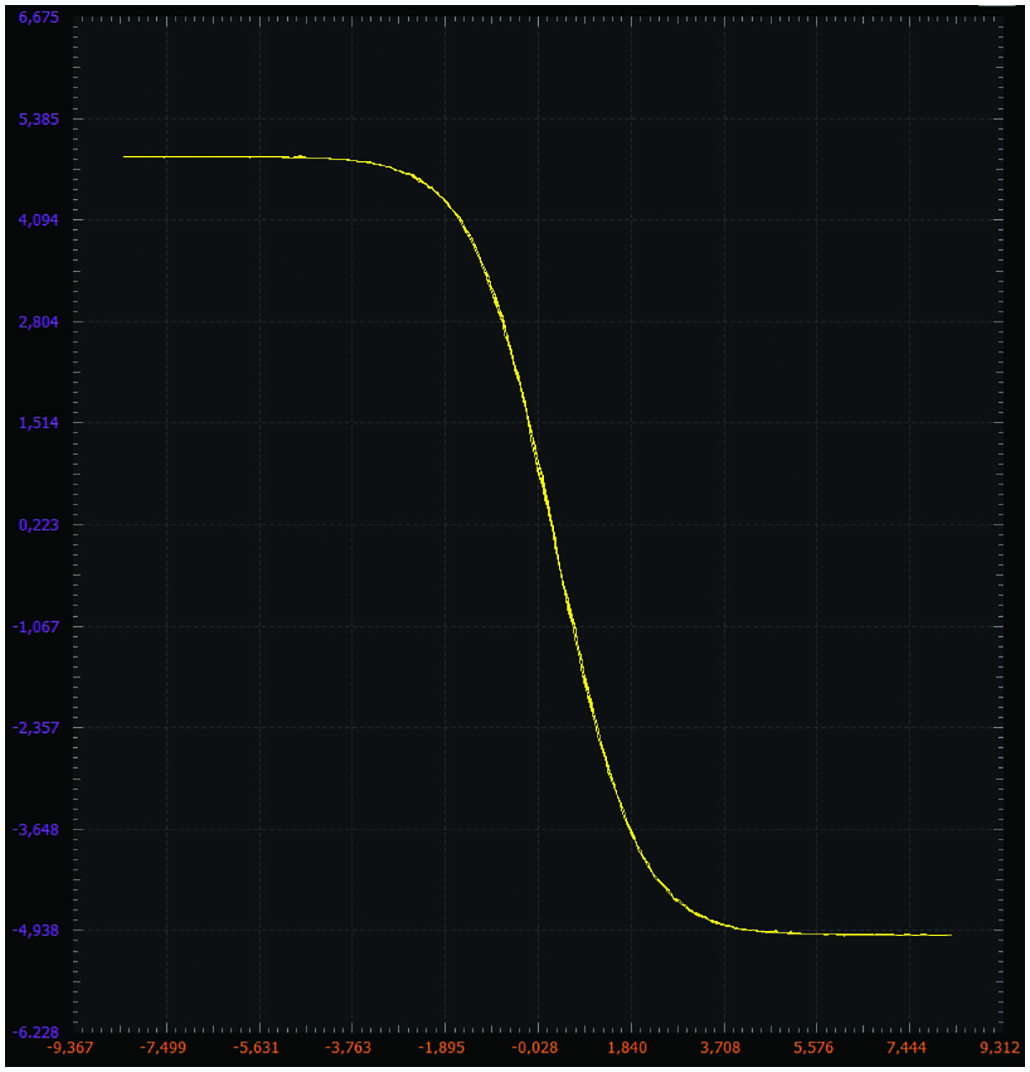The image size is (1030, 1072).
Task: Click the 5,576 X-axis tick label
Action: 815,1048
